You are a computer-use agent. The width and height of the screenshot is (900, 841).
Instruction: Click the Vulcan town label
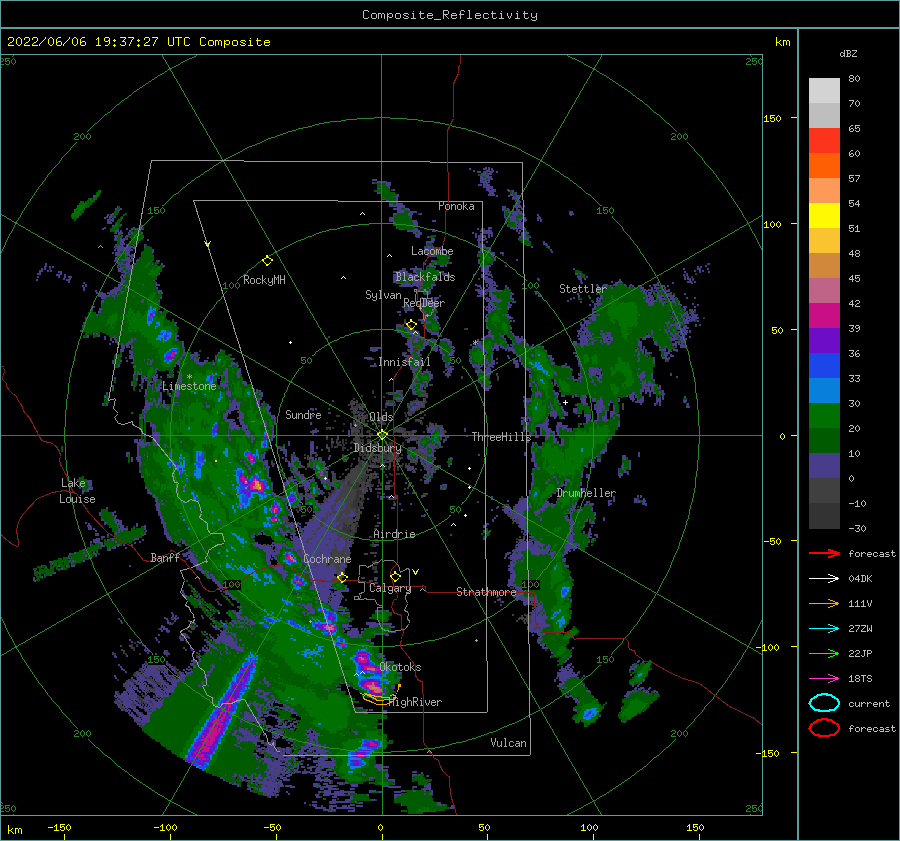pyautogui.click(x=508, y=743)
